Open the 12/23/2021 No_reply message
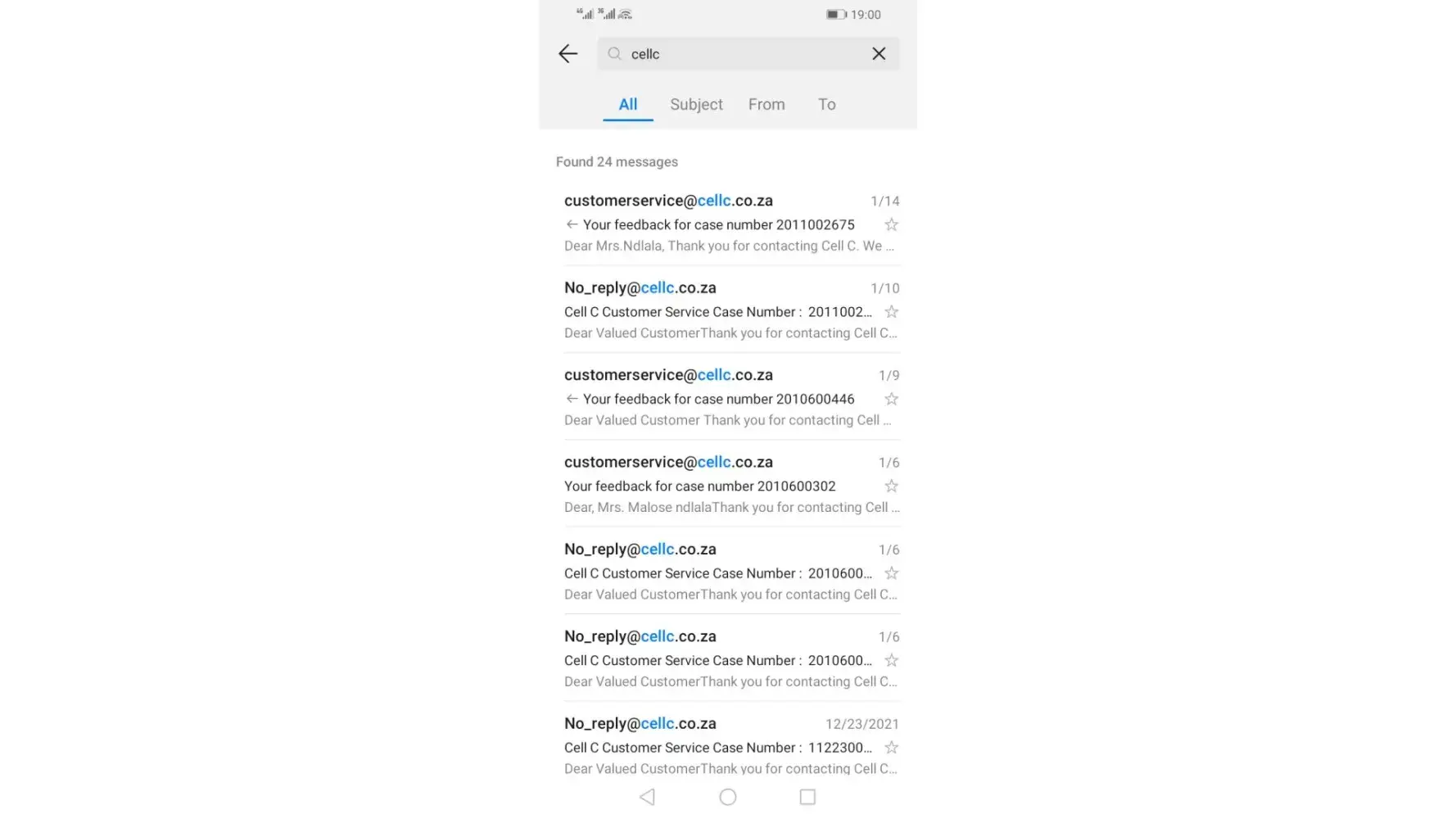 pos(731,745)
